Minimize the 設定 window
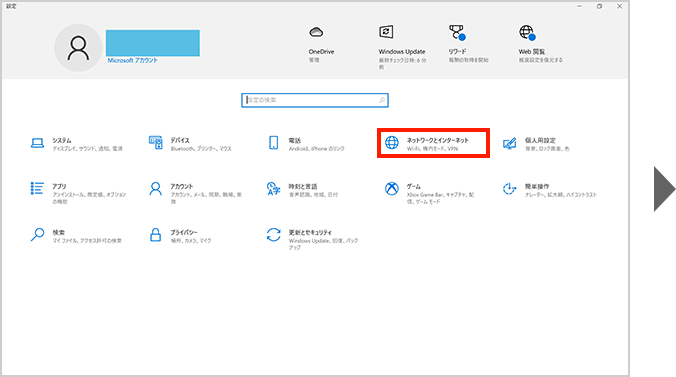 click(x=579, y=6)
